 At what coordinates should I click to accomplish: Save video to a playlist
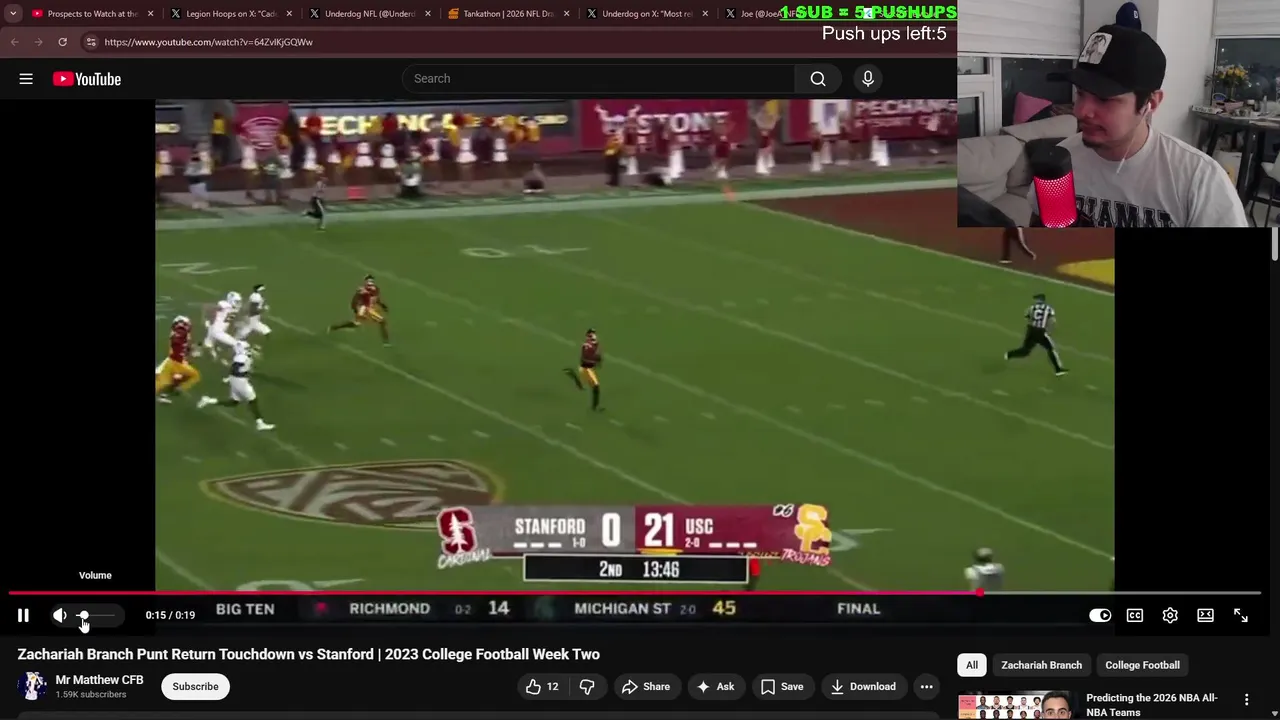[x=782, y=686]
